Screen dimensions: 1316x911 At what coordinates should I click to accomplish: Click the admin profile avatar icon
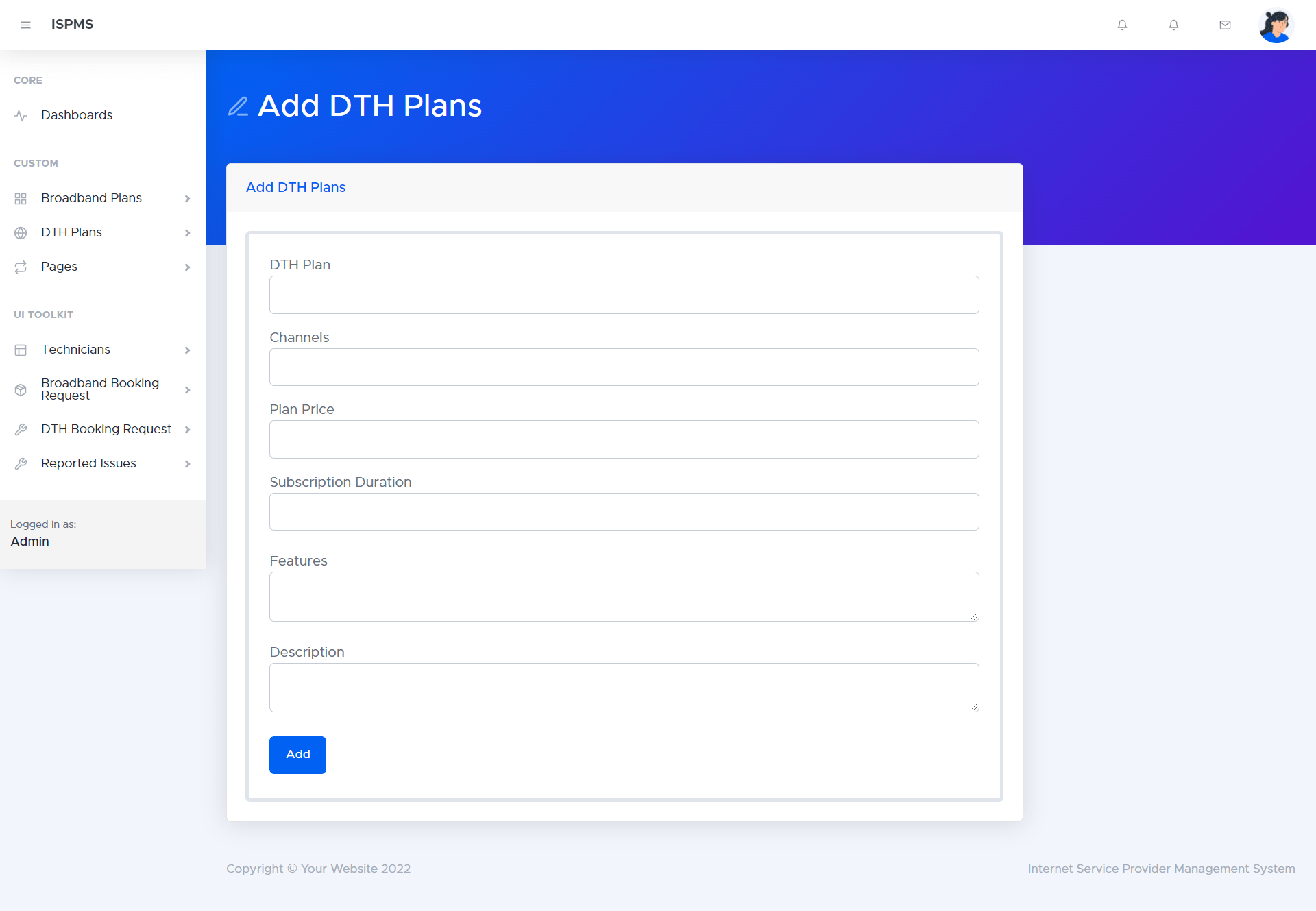(x=1276, y=25)
